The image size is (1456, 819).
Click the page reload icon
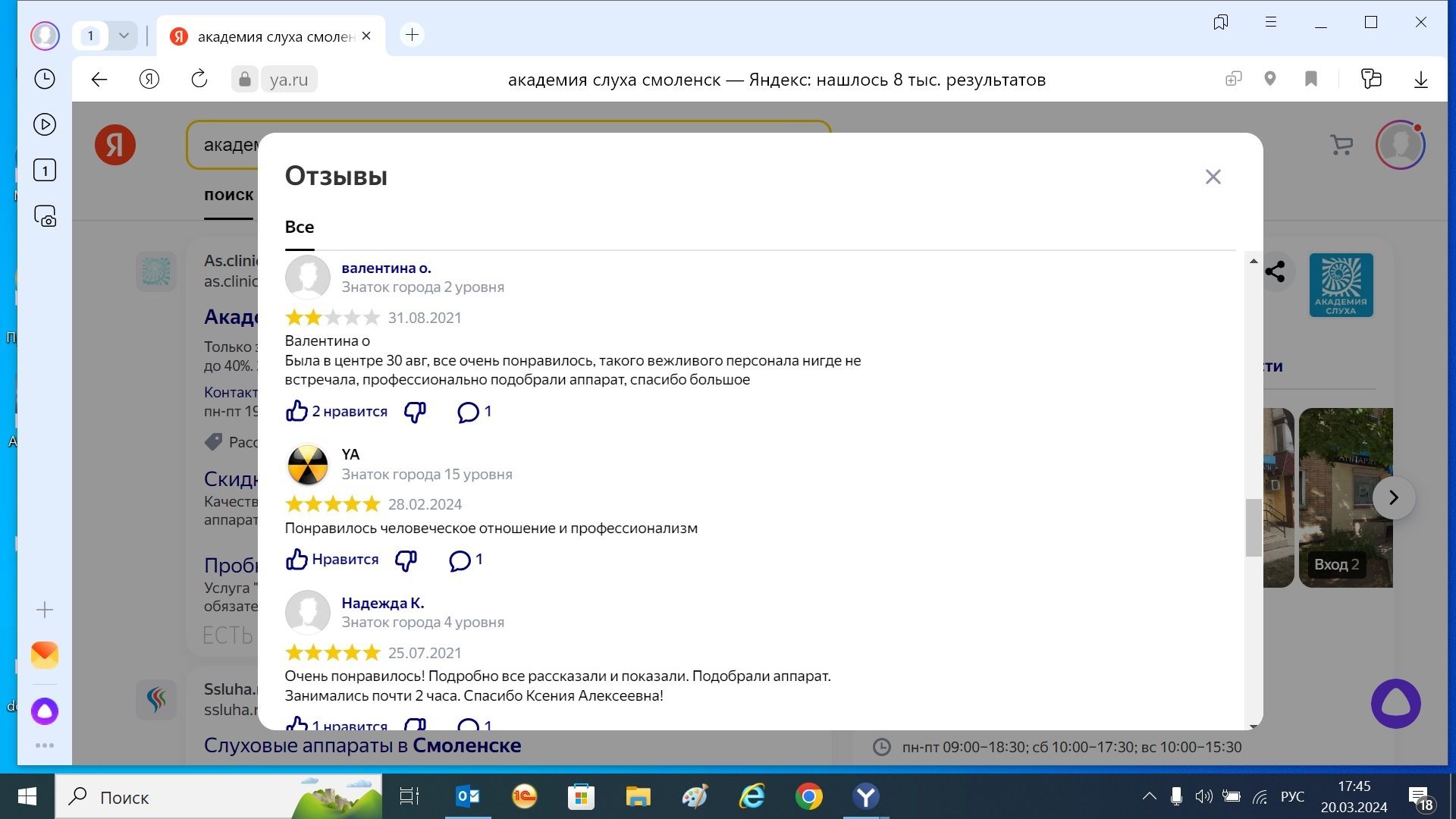tap(199, 79)
